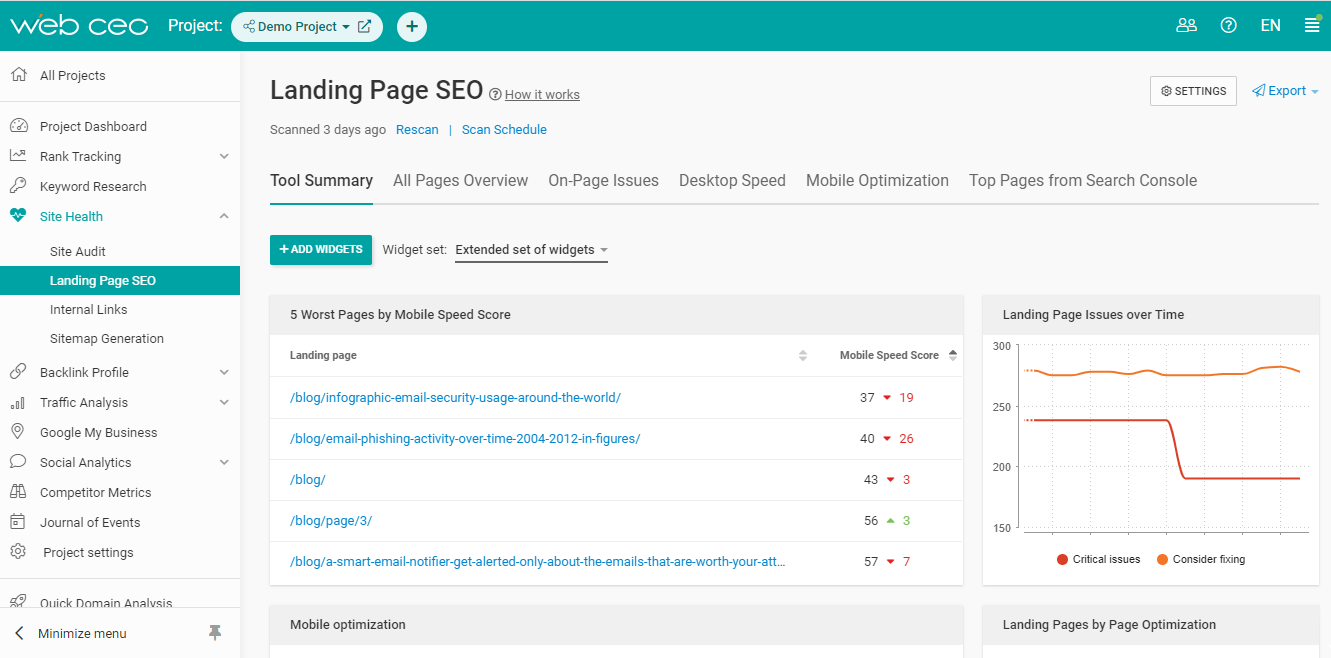Click the help question mark icon in header
The image size is (1331, 658).
tap(1229, 26)
